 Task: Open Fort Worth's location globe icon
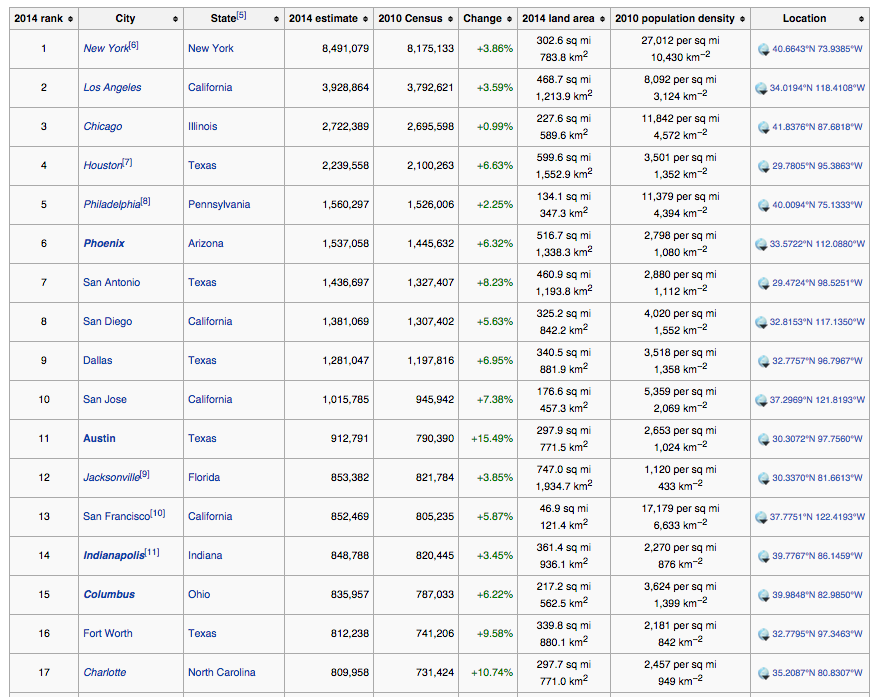(764, 633)
